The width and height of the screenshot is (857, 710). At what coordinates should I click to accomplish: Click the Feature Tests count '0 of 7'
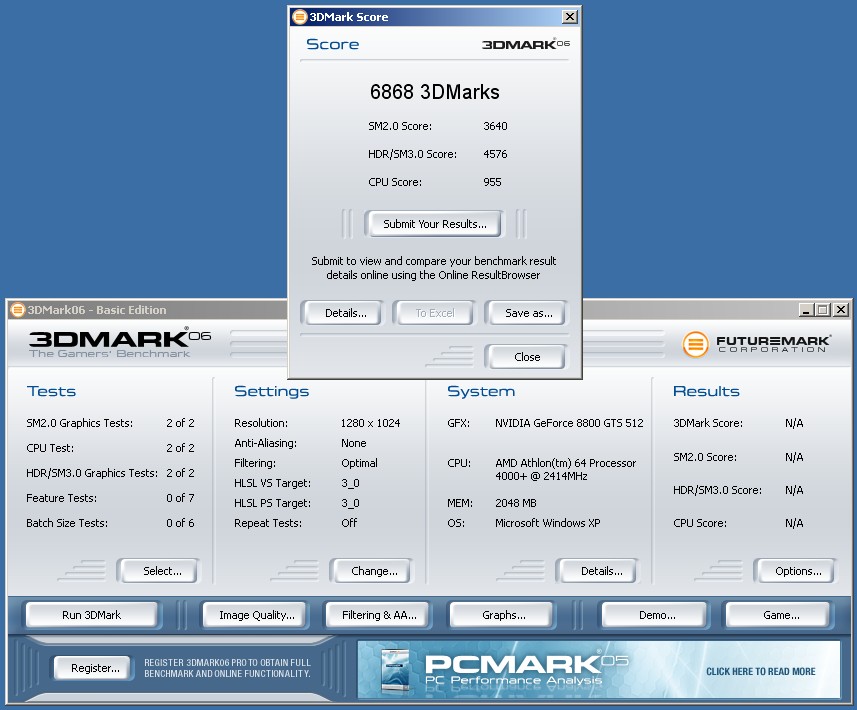pos(180,498)
